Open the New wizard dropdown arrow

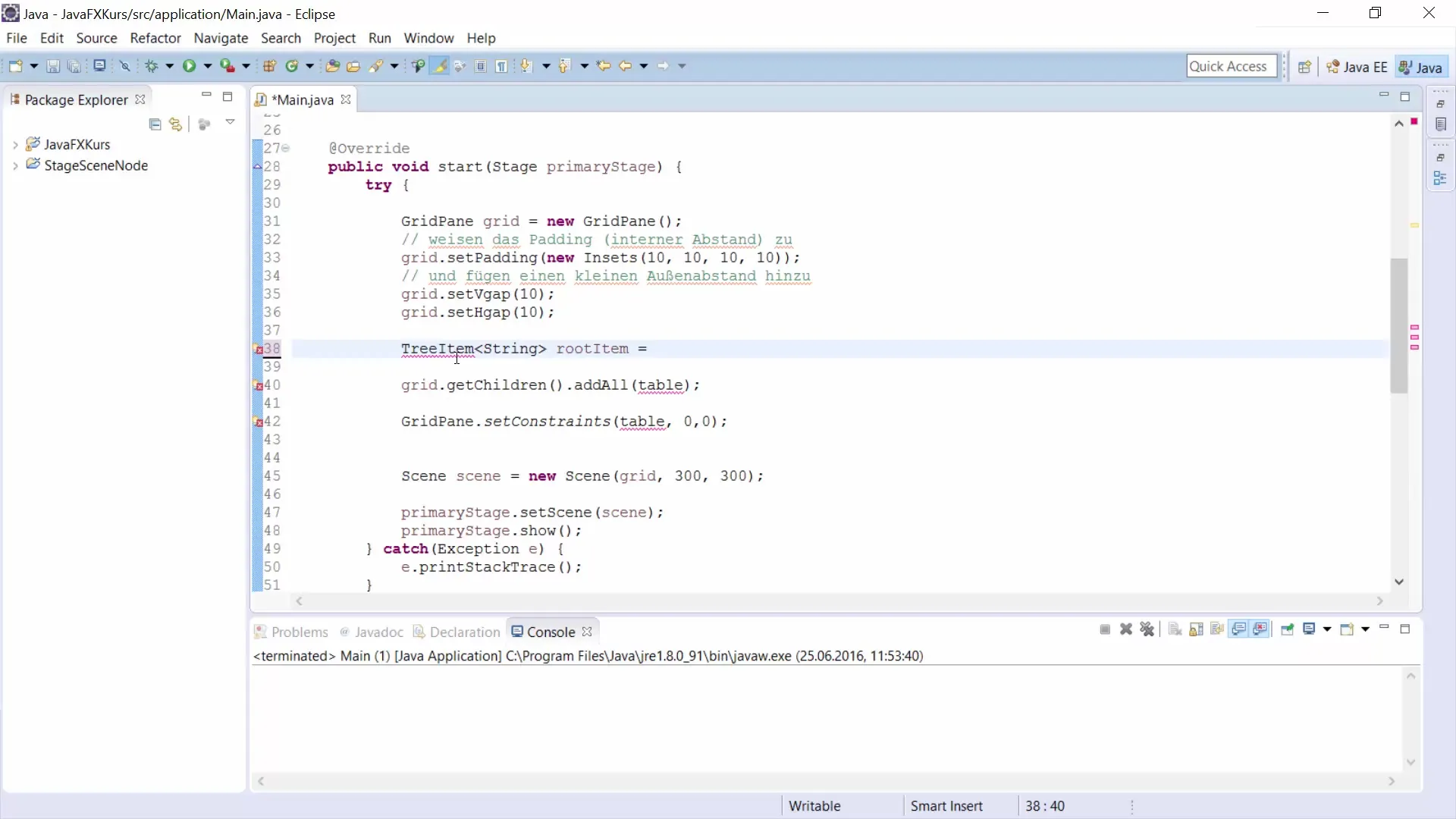click(x=33, y=66)
